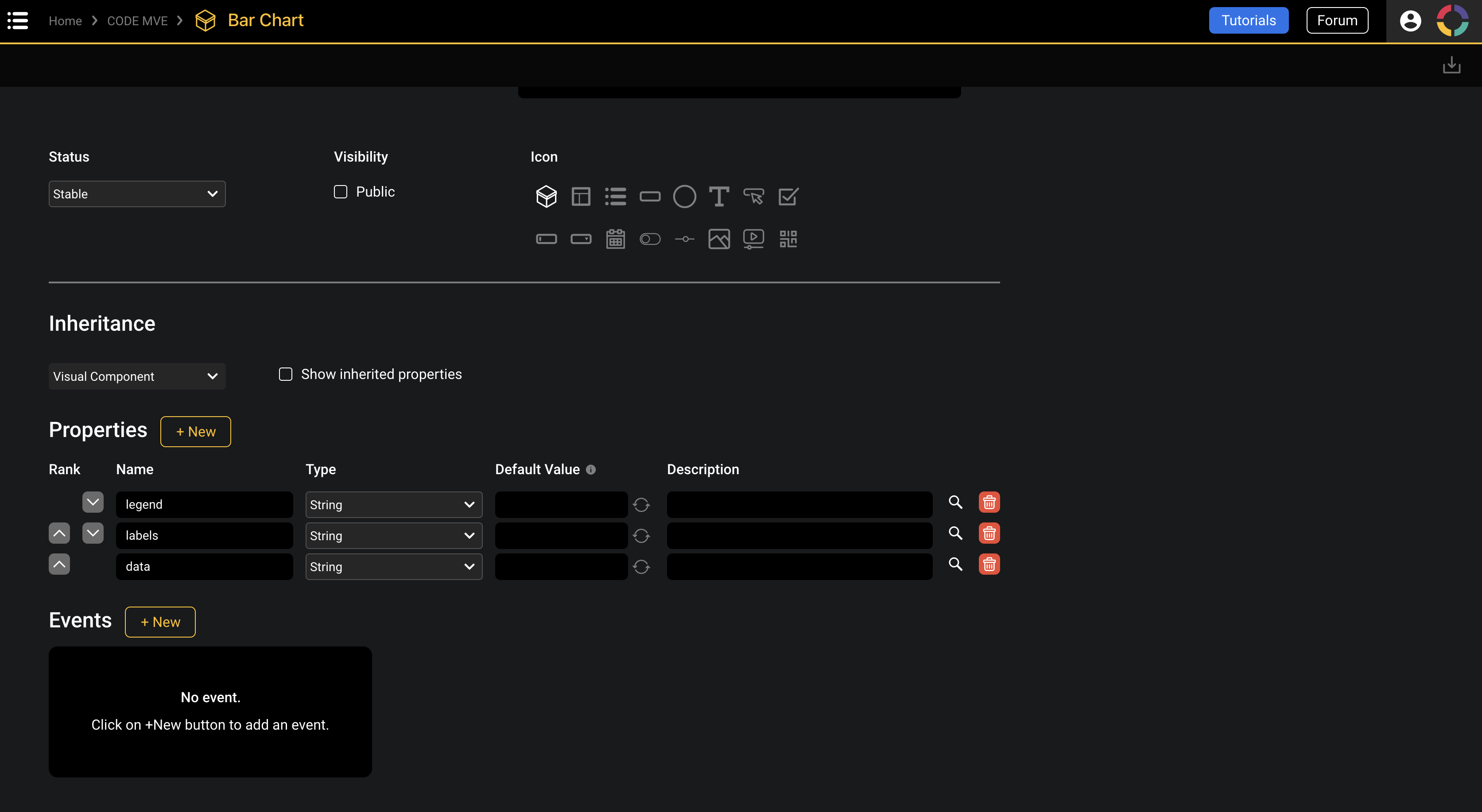The height and width of the screenshot is (812, 1482).
Task: Delete the legend property with trash icon
Action: (x=989, y=503)
